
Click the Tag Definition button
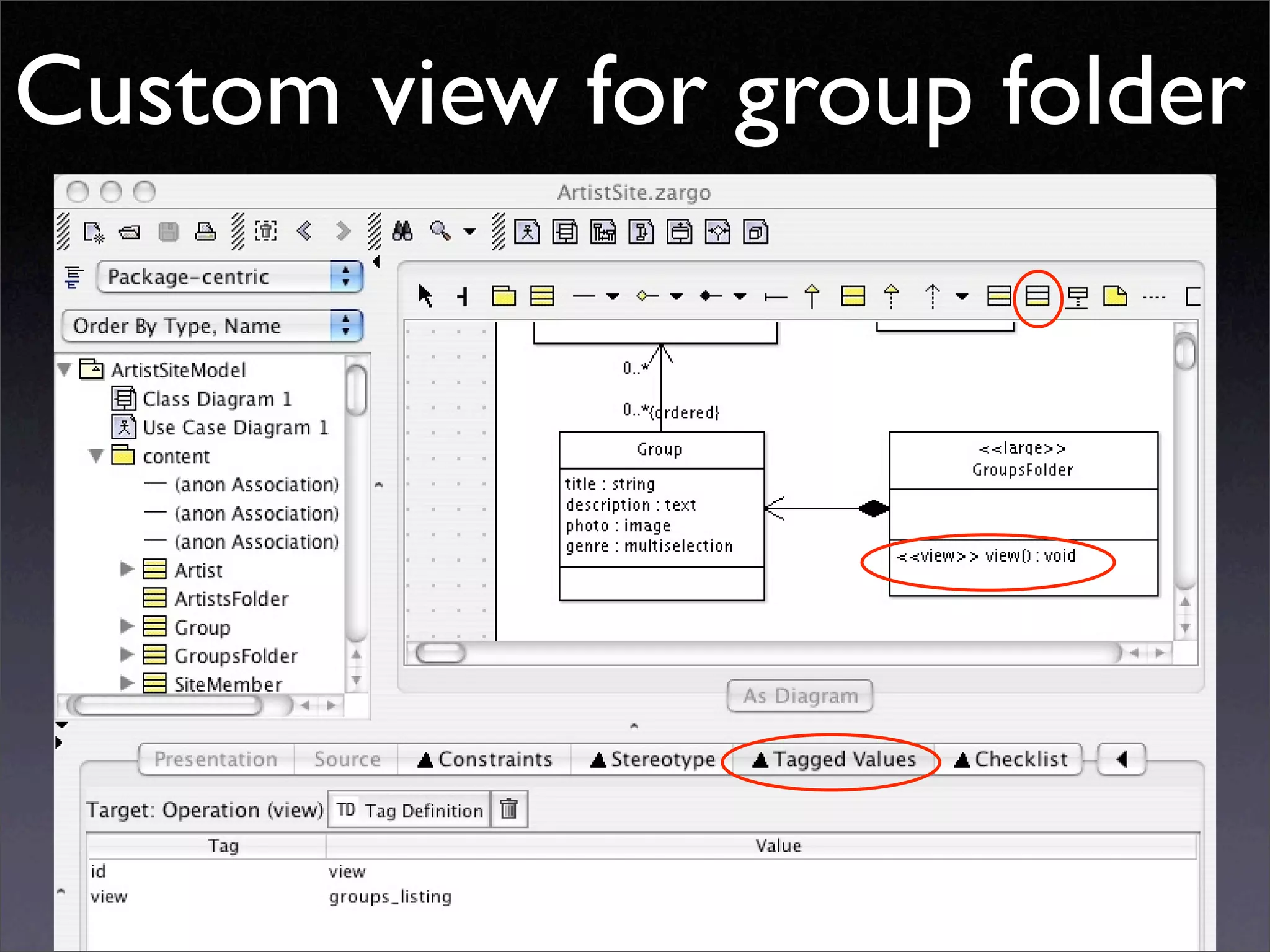click(409, 810)
